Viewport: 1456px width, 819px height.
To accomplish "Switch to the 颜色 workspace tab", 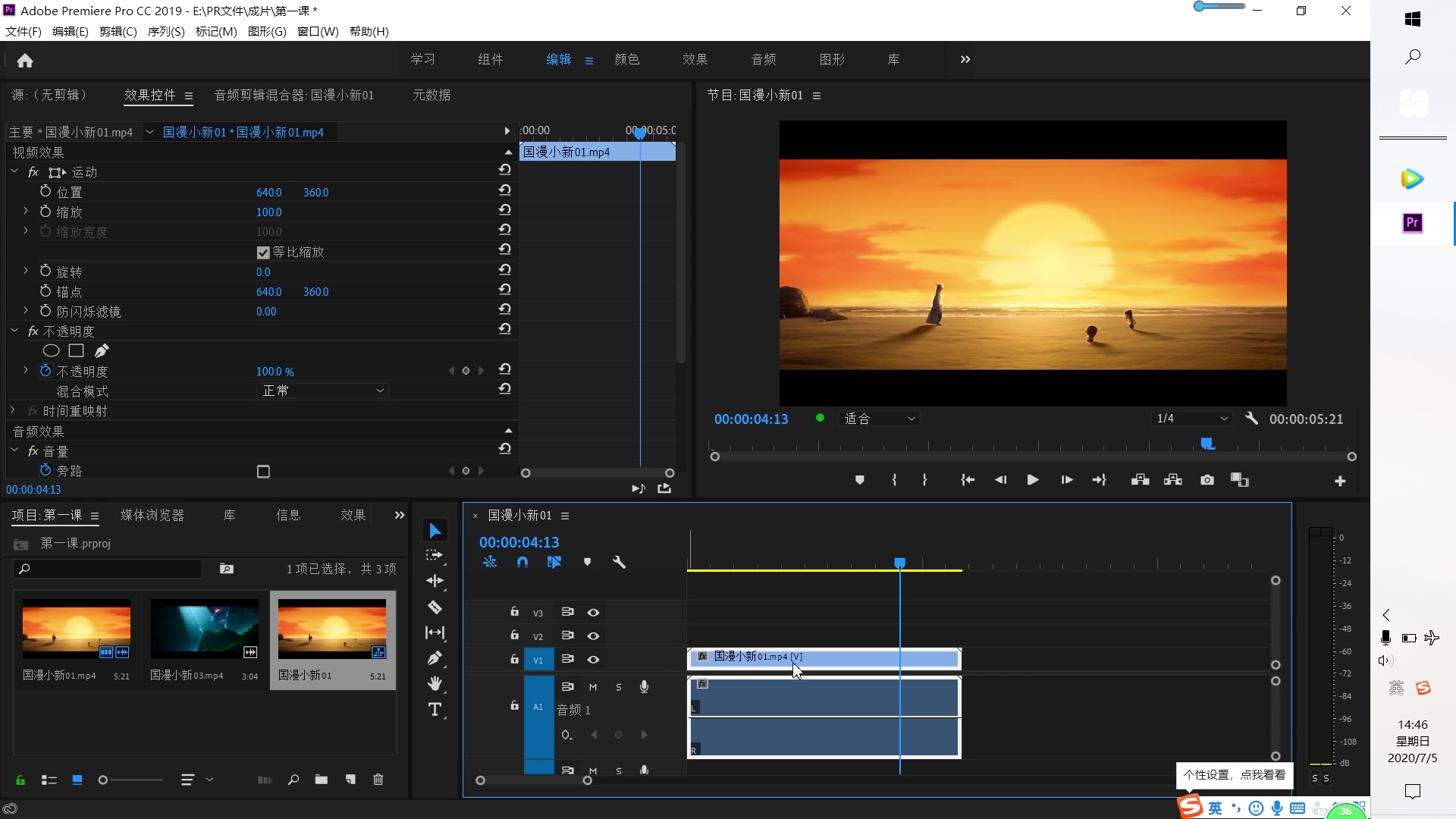I will (x=626, y=59).
